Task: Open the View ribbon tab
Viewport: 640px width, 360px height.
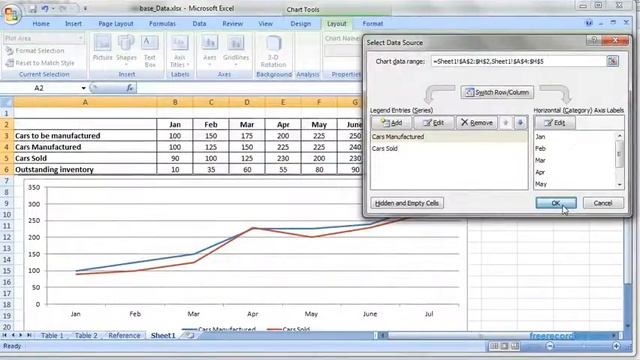Action: [265, 24]
